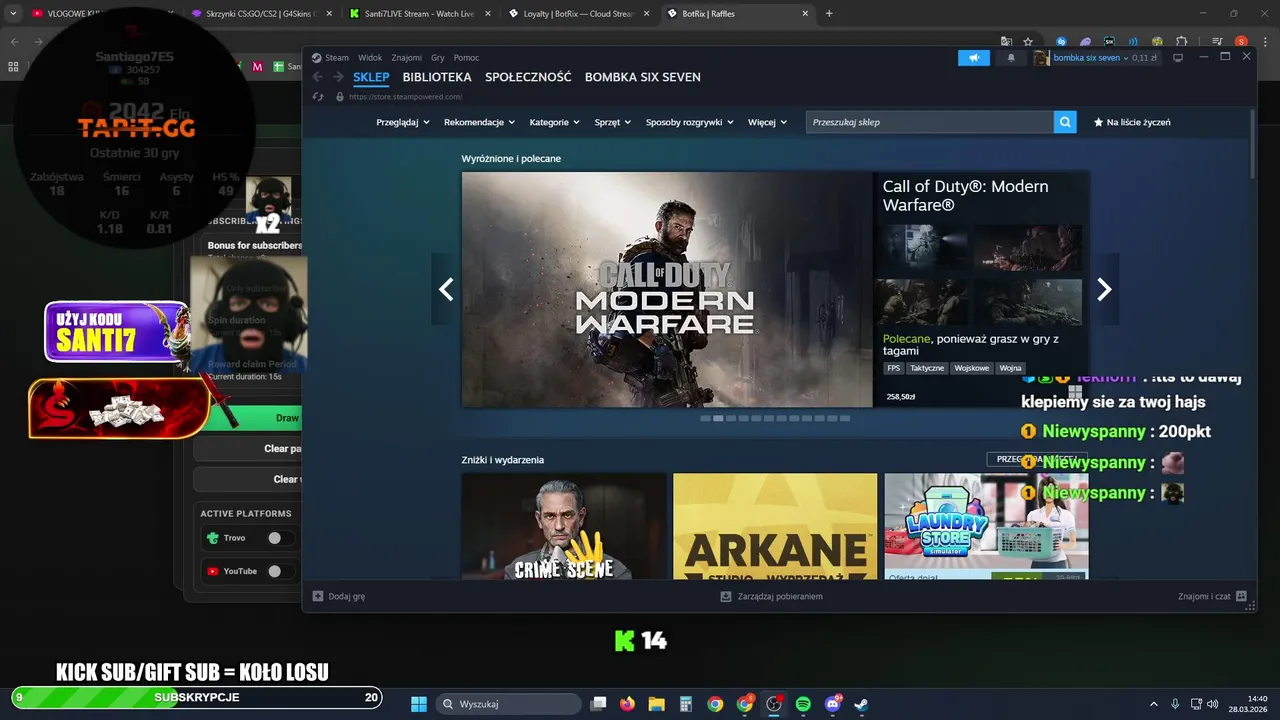This screenshot has width=1280, height=720.
Task: Switch to the BIBLIOTEKA tab
Action: (437, 77)
